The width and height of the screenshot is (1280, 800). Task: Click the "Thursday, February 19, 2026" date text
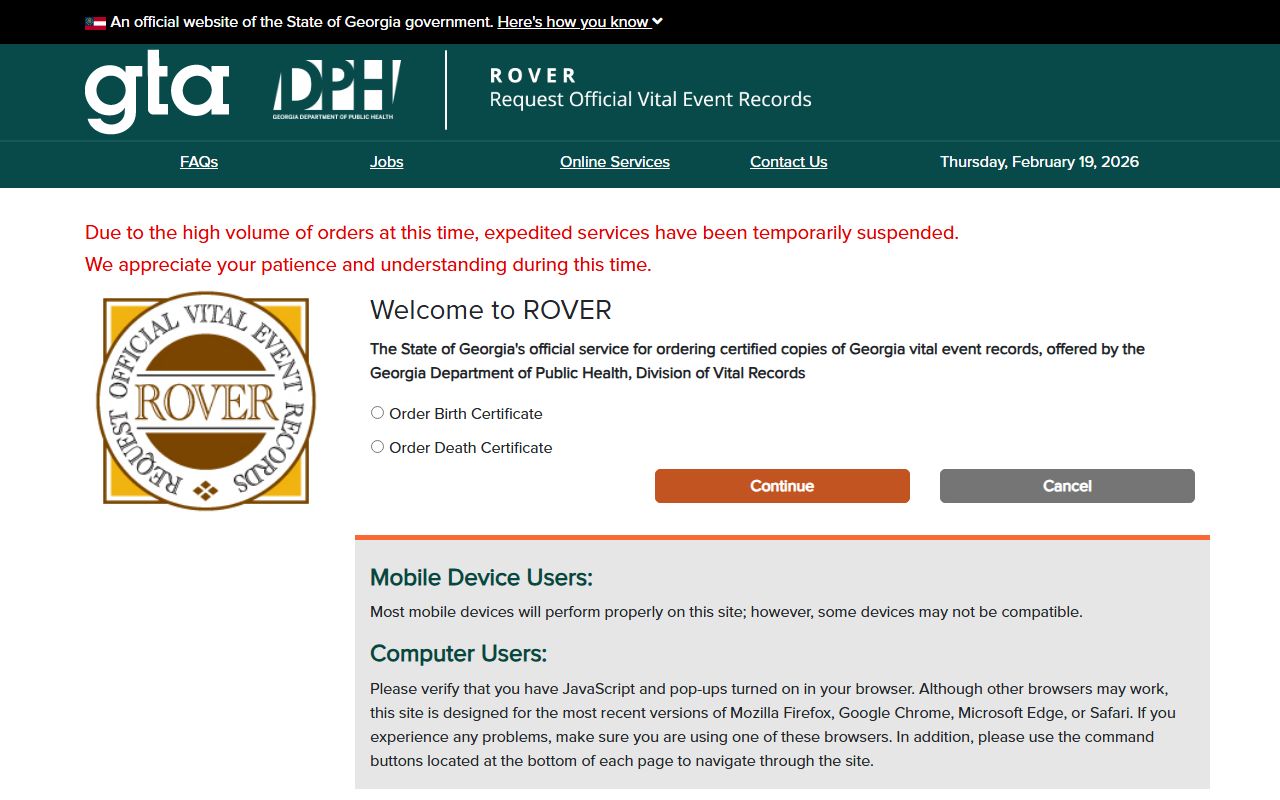click(1039, 162)
